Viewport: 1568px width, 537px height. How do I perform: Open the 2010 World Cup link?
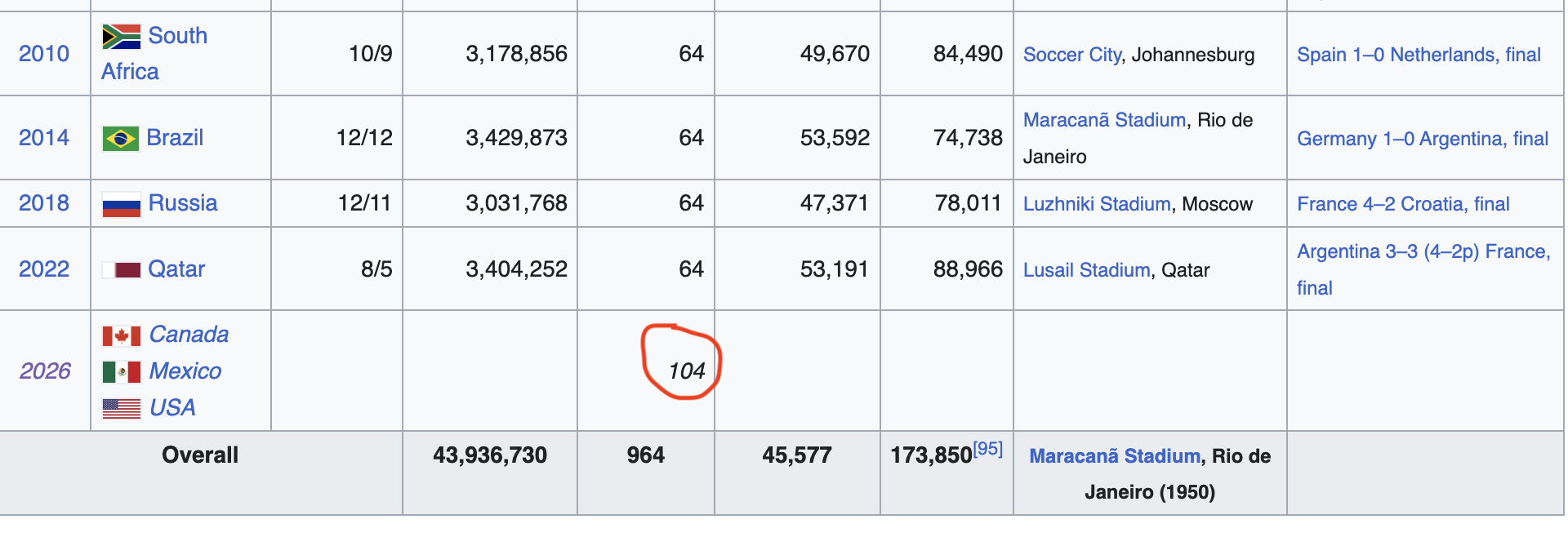coord(44,54)
